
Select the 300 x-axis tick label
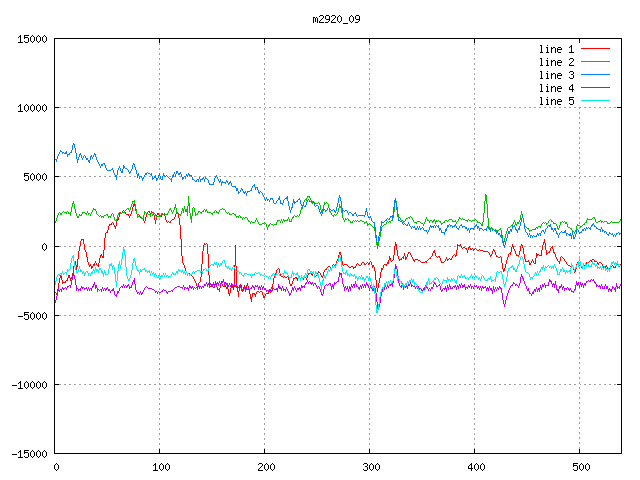[370, 467]
